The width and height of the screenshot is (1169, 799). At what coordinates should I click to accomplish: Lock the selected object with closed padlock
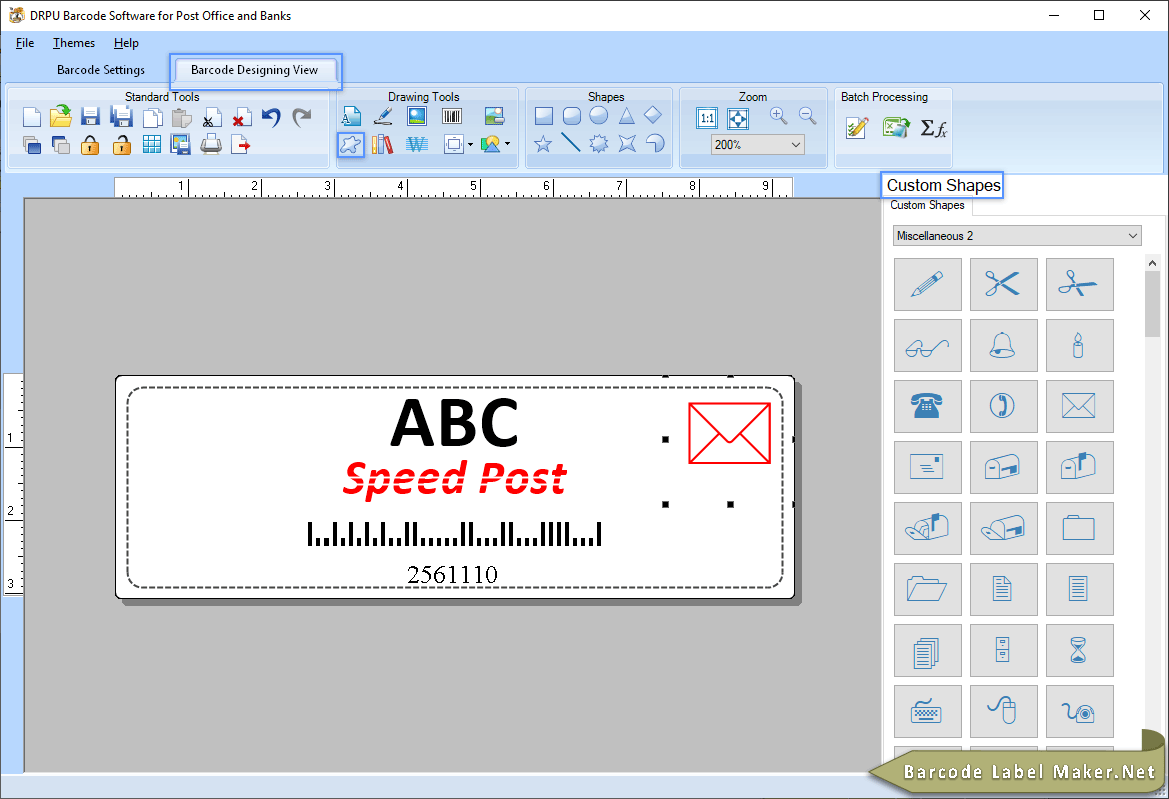90,145
